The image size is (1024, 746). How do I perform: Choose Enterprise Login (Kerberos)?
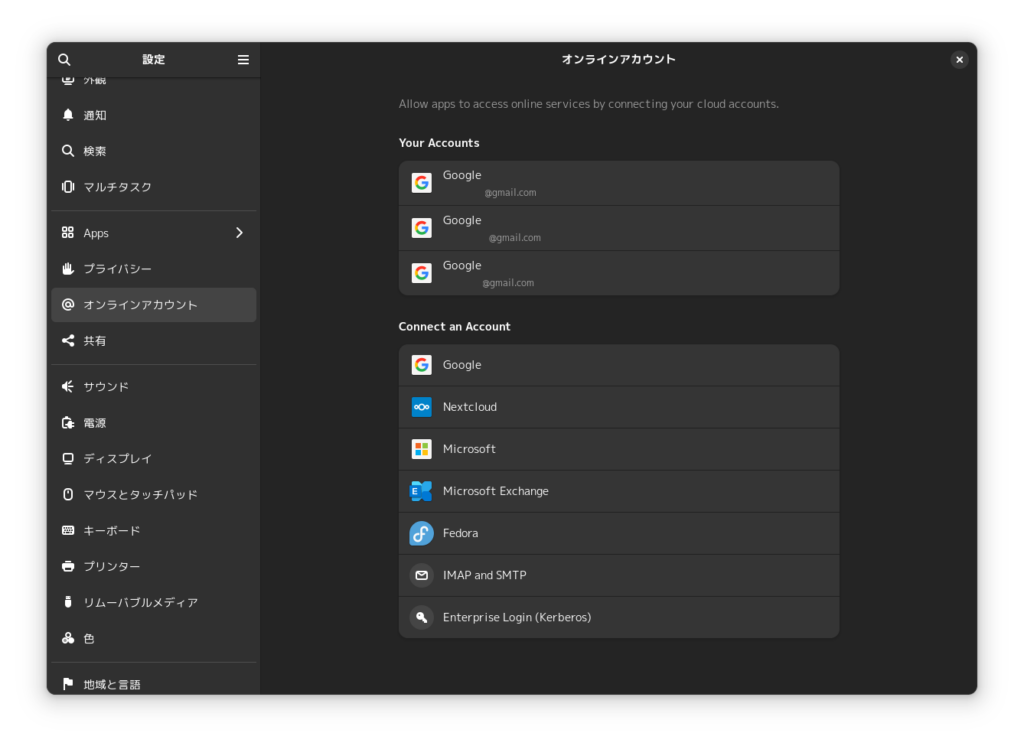618,617
